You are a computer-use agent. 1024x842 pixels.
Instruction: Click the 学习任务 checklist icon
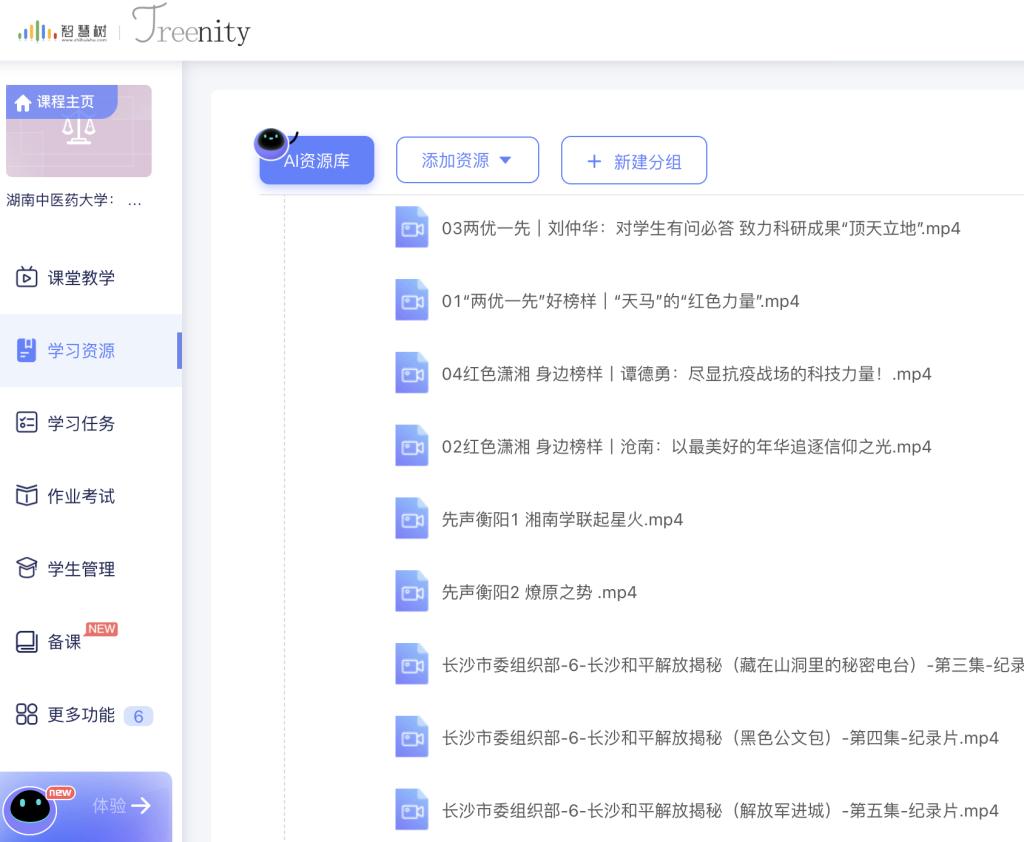[27, 423]
